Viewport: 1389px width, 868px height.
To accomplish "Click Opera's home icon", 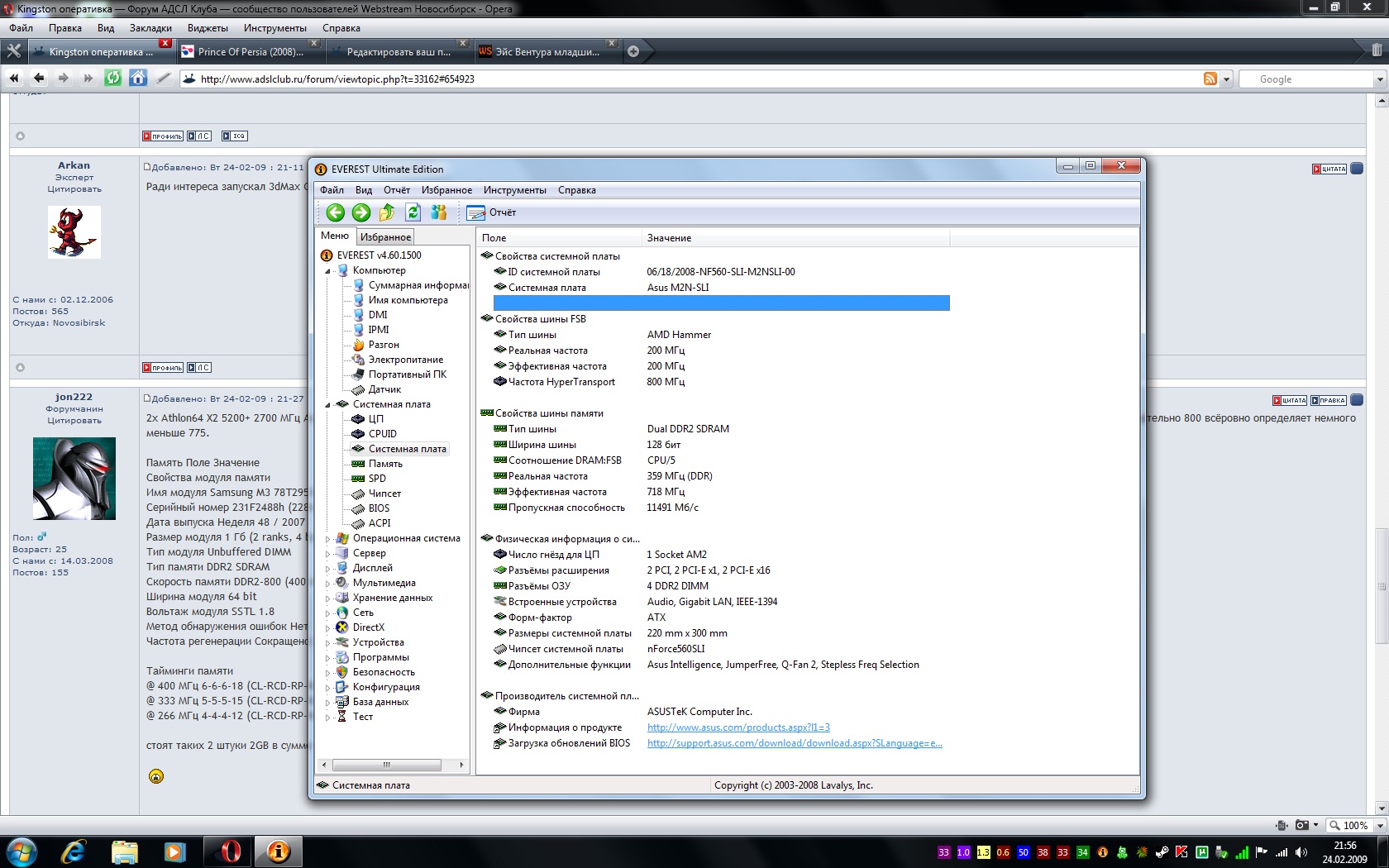I will click(x=138, y=79).
